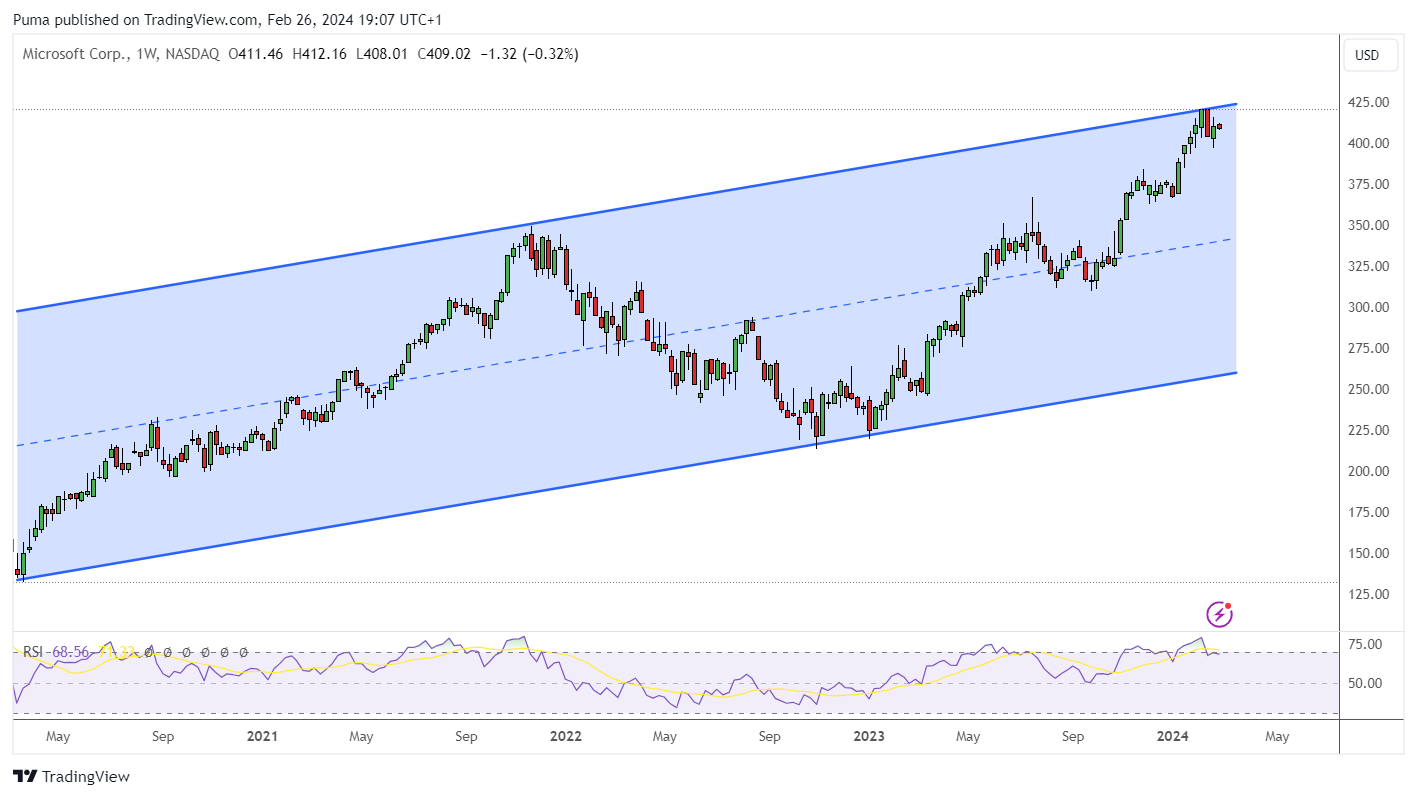Screen dimensions: 1417x798
Task: Click the 2024 time axis label
Action: pyautogui.click(x=1171, y=737)
